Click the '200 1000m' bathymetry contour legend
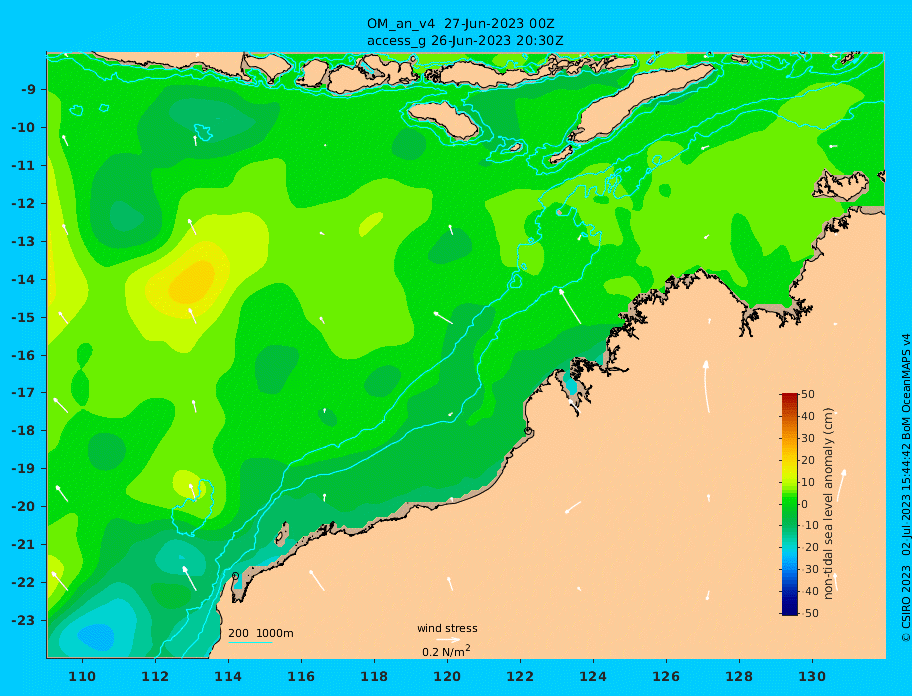The height and width of the screenshot is (696, 912). 261,633
